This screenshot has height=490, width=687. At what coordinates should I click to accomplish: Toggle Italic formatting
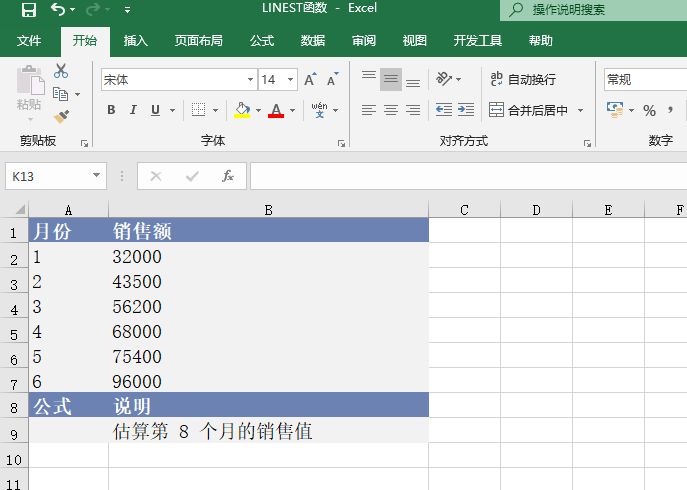click(x=133, y=110)
